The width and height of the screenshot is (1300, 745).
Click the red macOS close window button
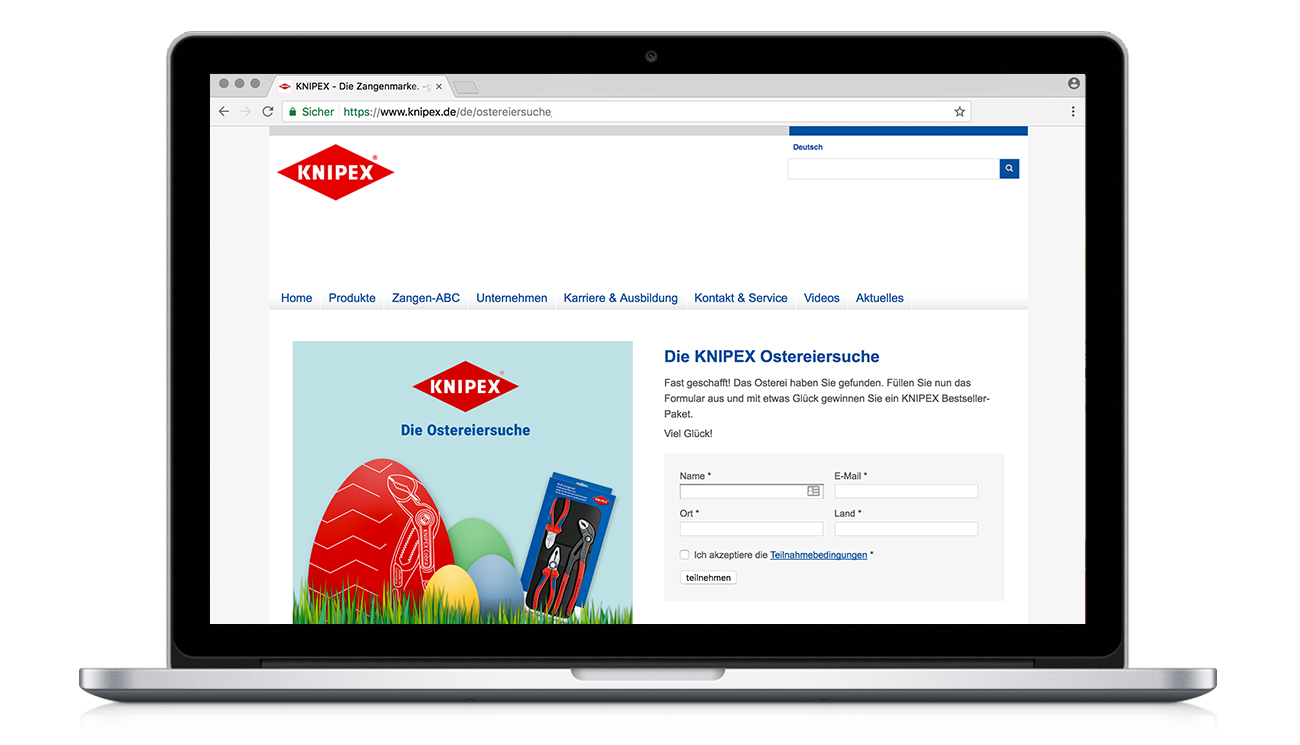224,84
